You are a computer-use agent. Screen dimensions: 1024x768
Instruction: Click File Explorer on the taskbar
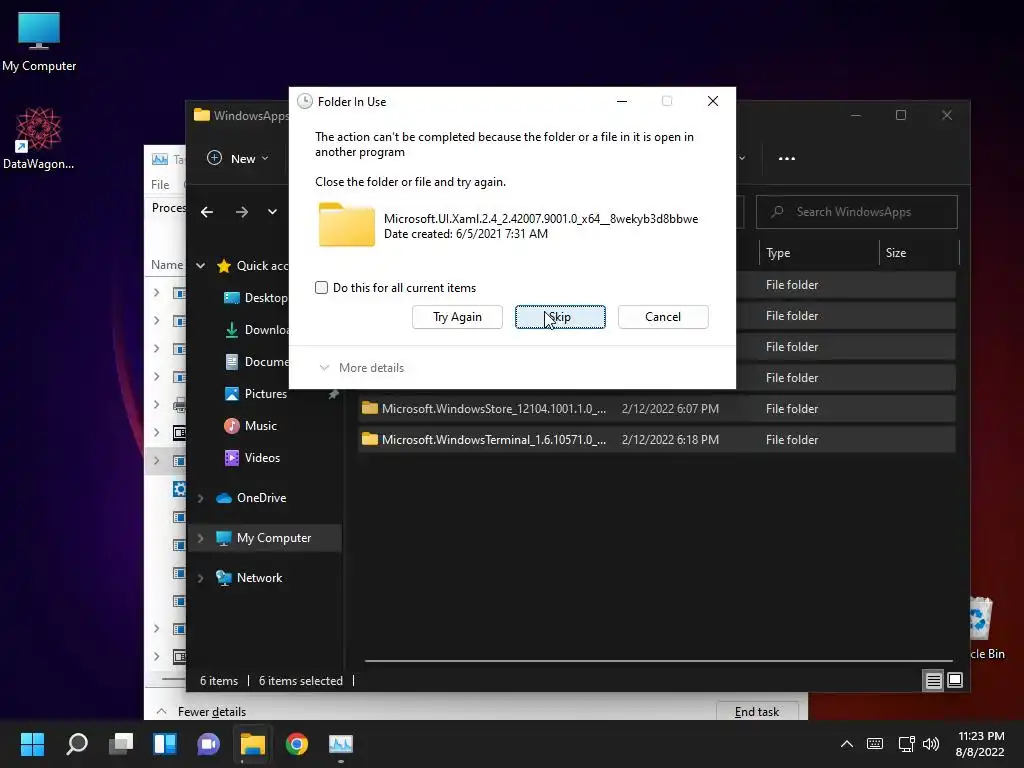(x=253, y=744)
